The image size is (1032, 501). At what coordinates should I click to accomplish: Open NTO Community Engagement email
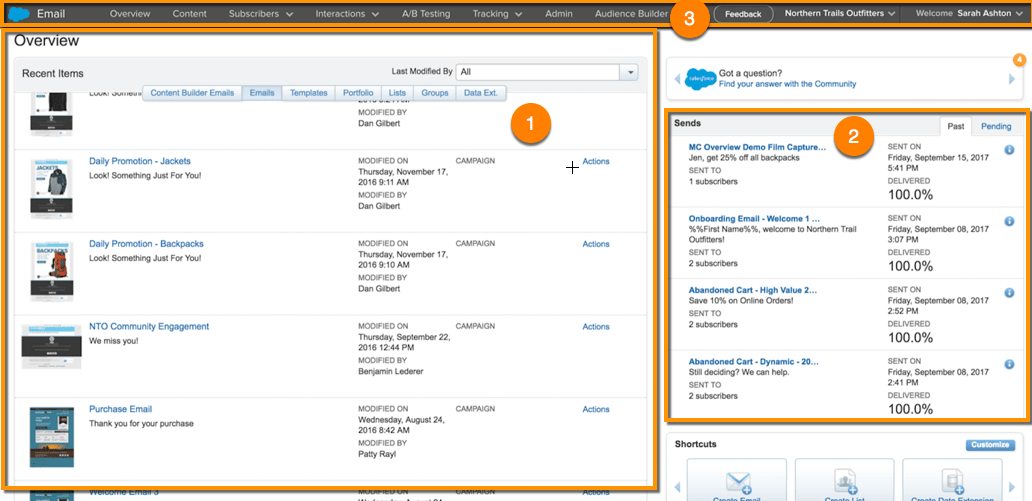149,327
